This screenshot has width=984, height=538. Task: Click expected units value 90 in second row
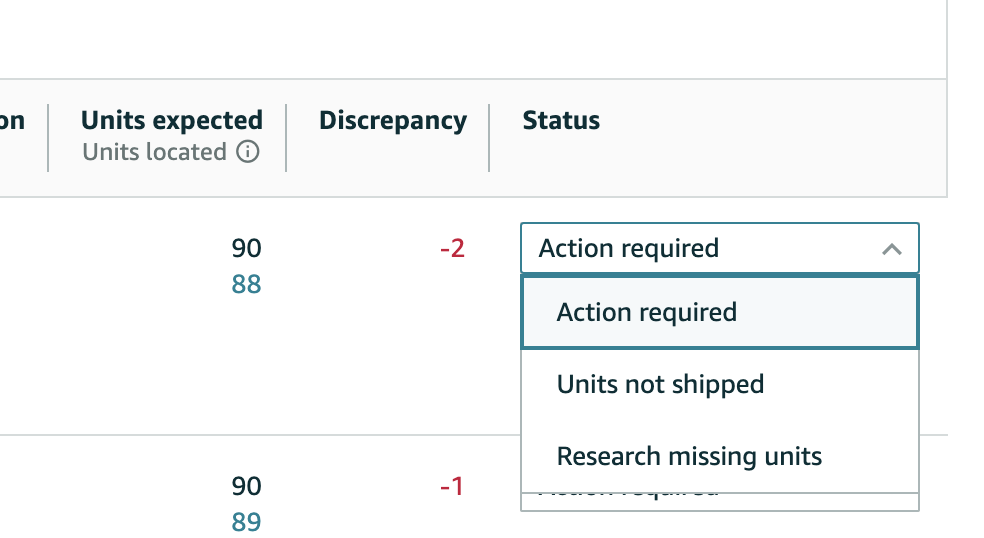click(246, 487)
